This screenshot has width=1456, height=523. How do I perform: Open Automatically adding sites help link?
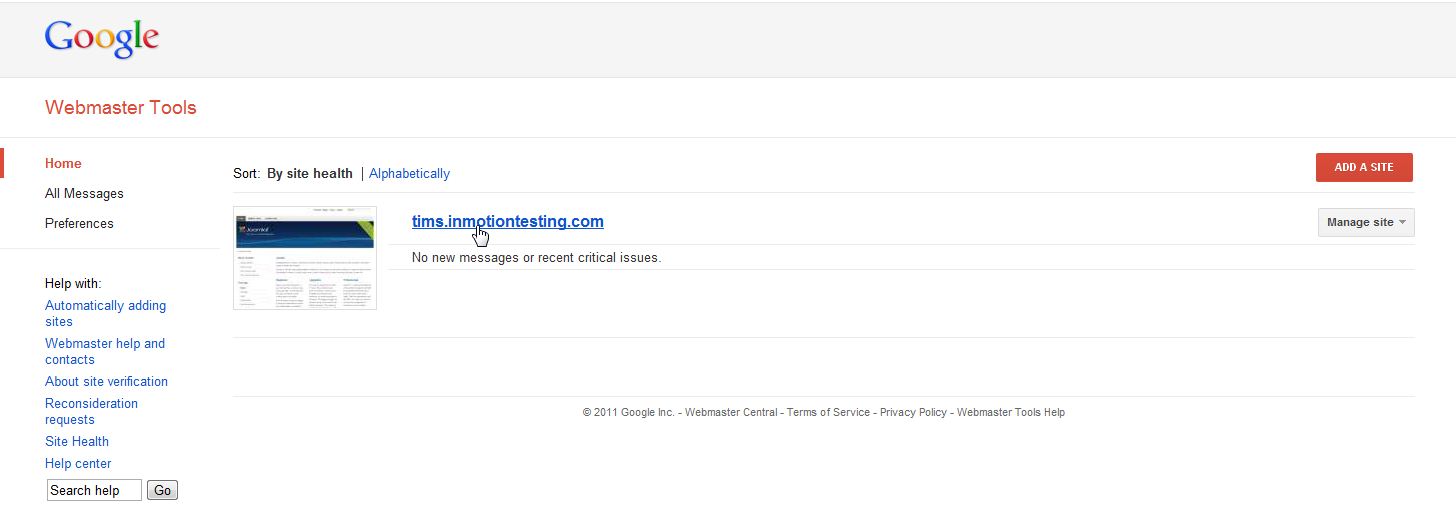105,313
